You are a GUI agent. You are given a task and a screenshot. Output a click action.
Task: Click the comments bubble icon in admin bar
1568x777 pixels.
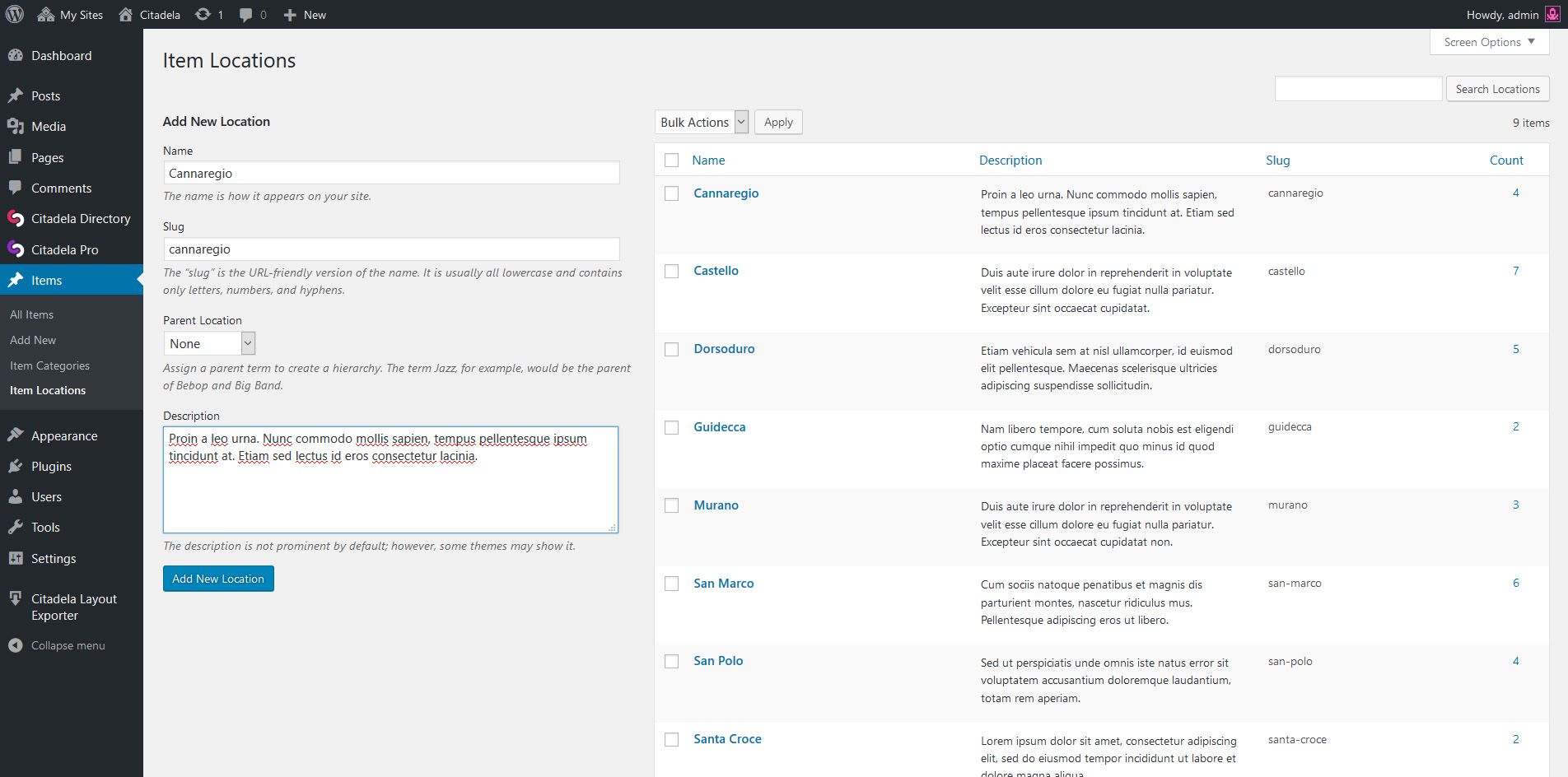click(x=246, y=15)
